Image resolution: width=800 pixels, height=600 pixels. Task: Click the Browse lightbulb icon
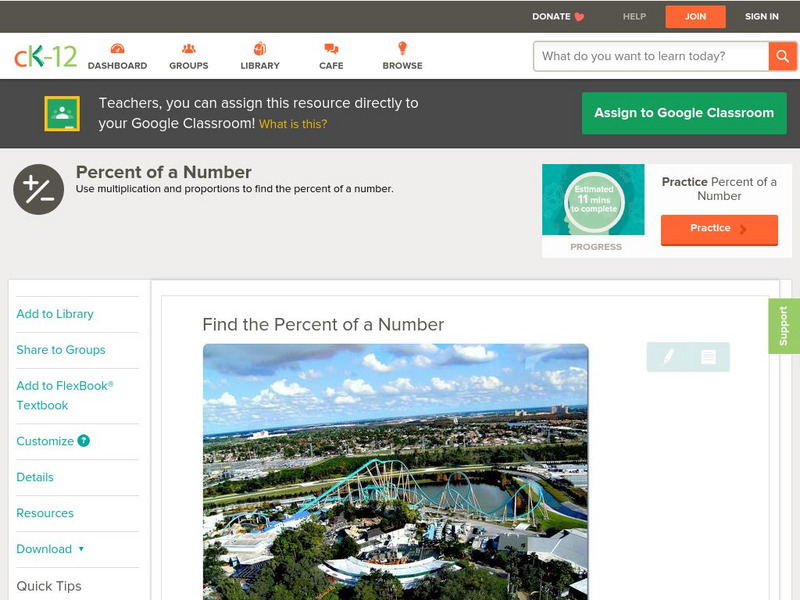pyautogui.click(x=402, y=49)
